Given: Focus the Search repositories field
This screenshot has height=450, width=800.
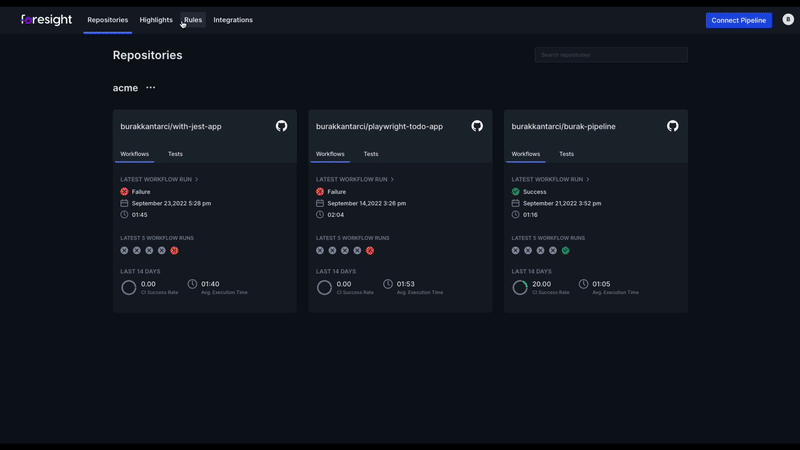Looking at the screenshot, I should (x=611, y=55).
